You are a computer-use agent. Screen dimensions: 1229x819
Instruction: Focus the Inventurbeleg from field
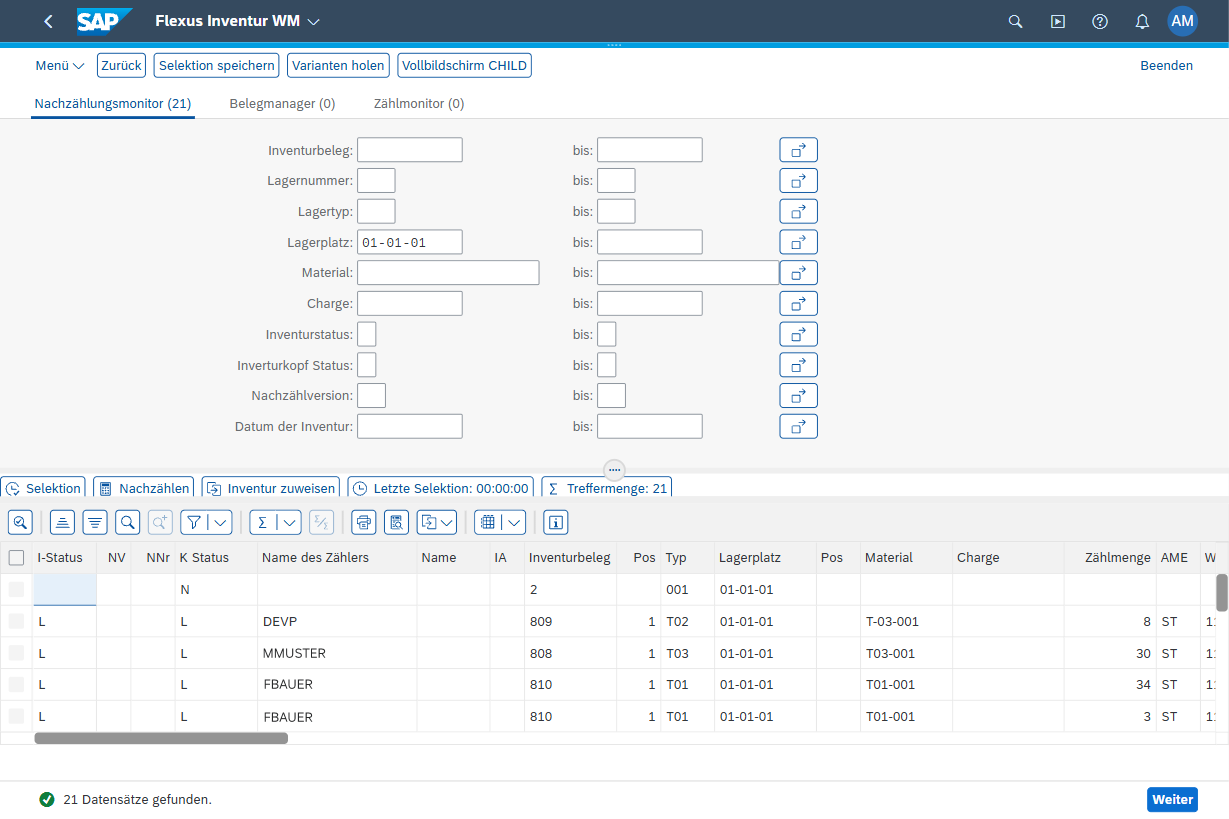410,150
